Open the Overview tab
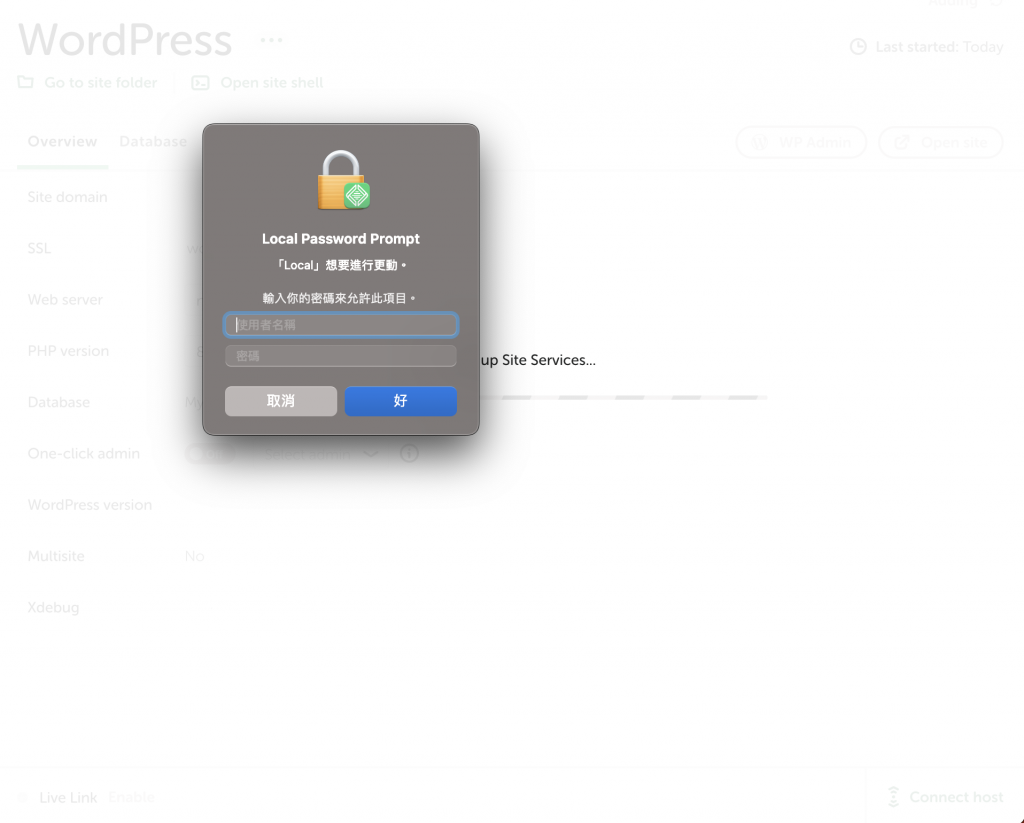The image size is (1024, 823). point(62,142)
